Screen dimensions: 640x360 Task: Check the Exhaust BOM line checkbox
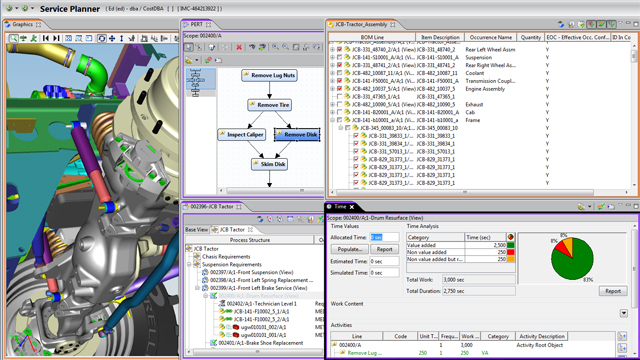[x=340, y=104]
